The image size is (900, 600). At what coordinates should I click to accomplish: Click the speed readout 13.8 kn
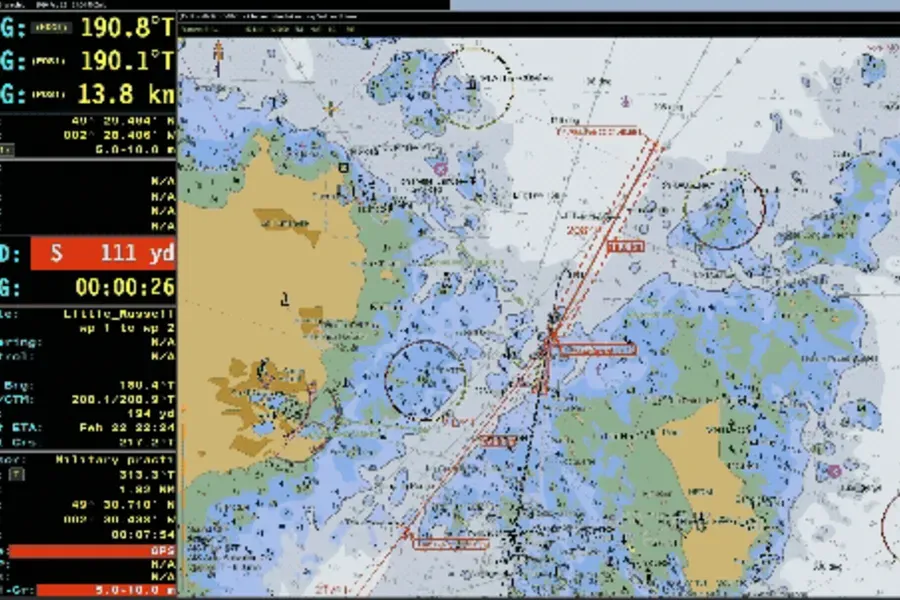coord(126,94)
